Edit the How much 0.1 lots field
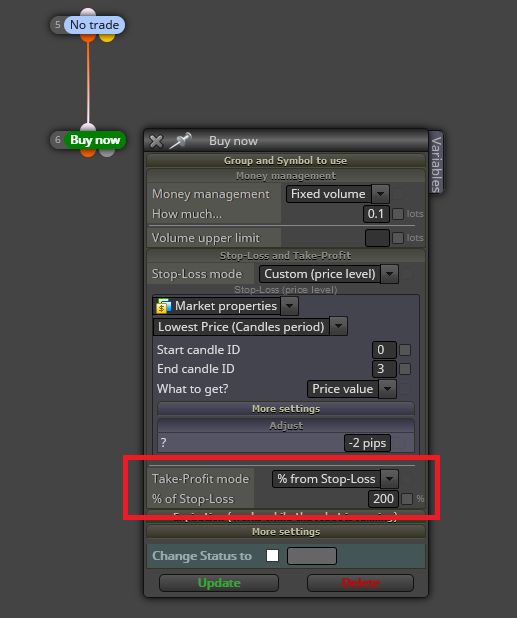The height and width of the screenshot is (618, 517). [376, 214]
